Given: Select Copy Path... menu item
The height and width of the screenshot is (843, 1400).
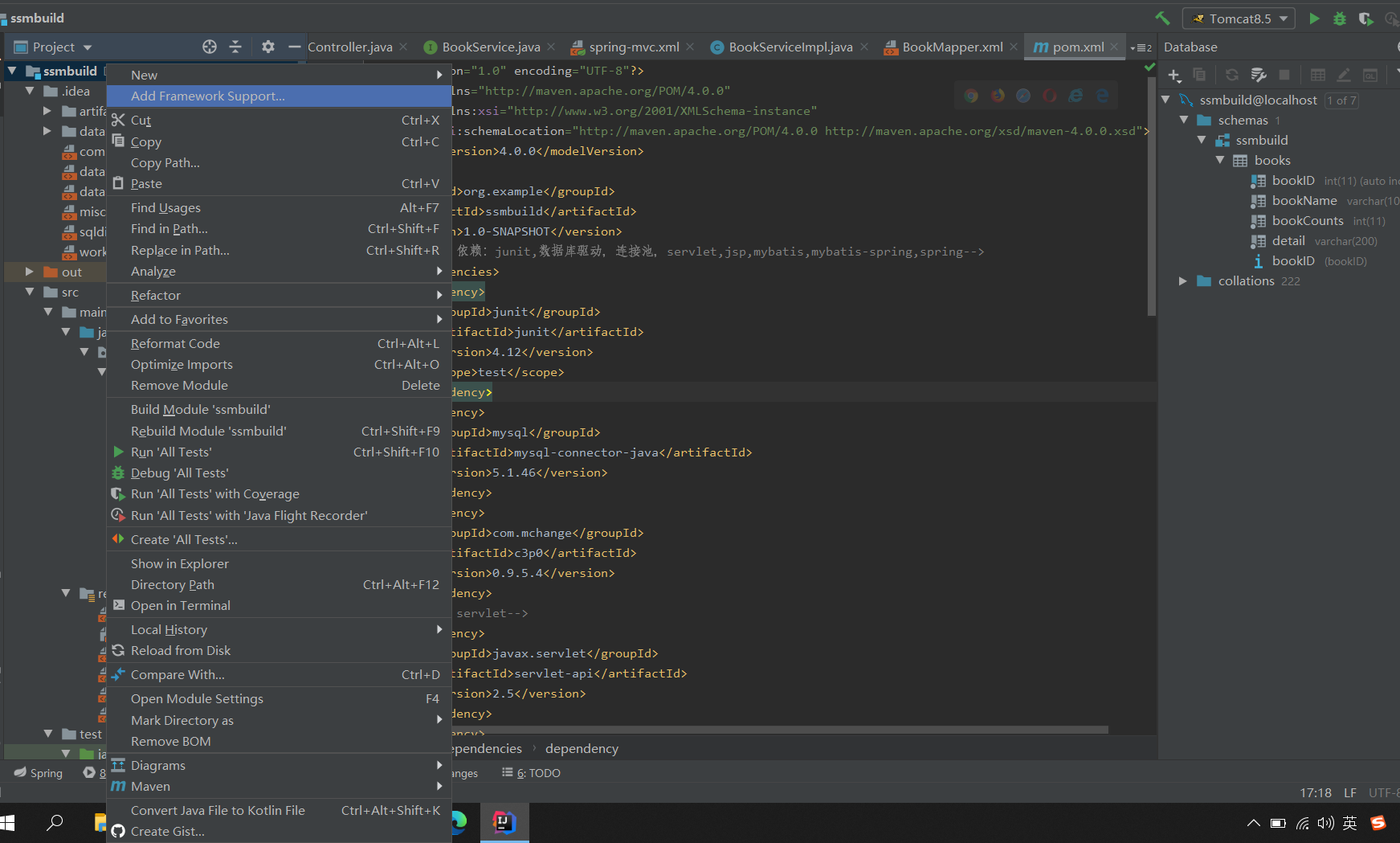Looking at the screenshot, I should click(x=280, y=162).
